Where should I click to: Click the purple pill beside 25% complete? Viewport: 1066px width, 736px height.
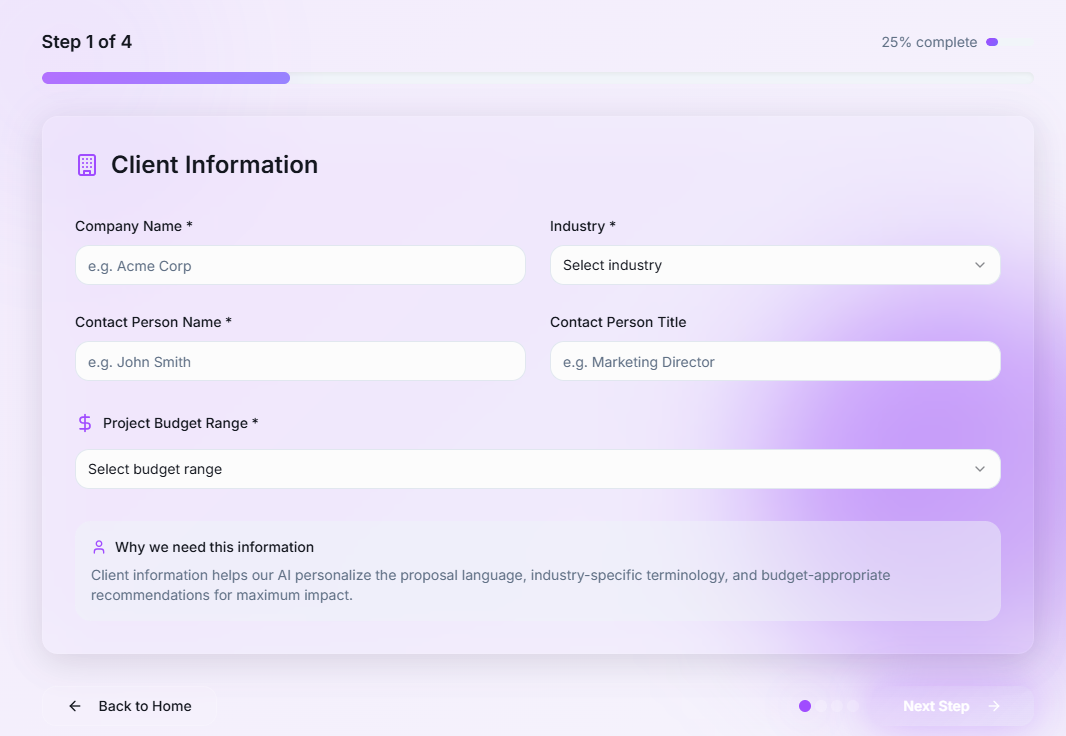coord(992,42)
